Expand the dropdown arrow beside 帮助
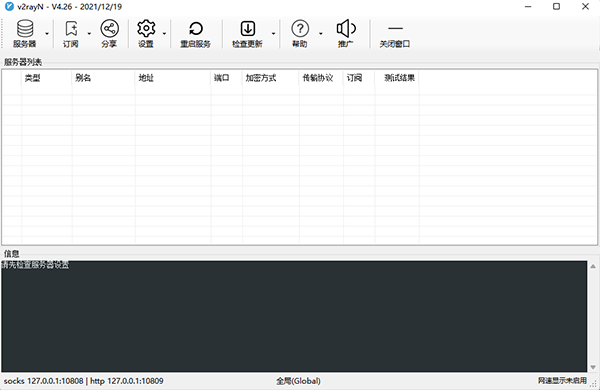Screen dimensions: 600x390 [x=321, y=34]
